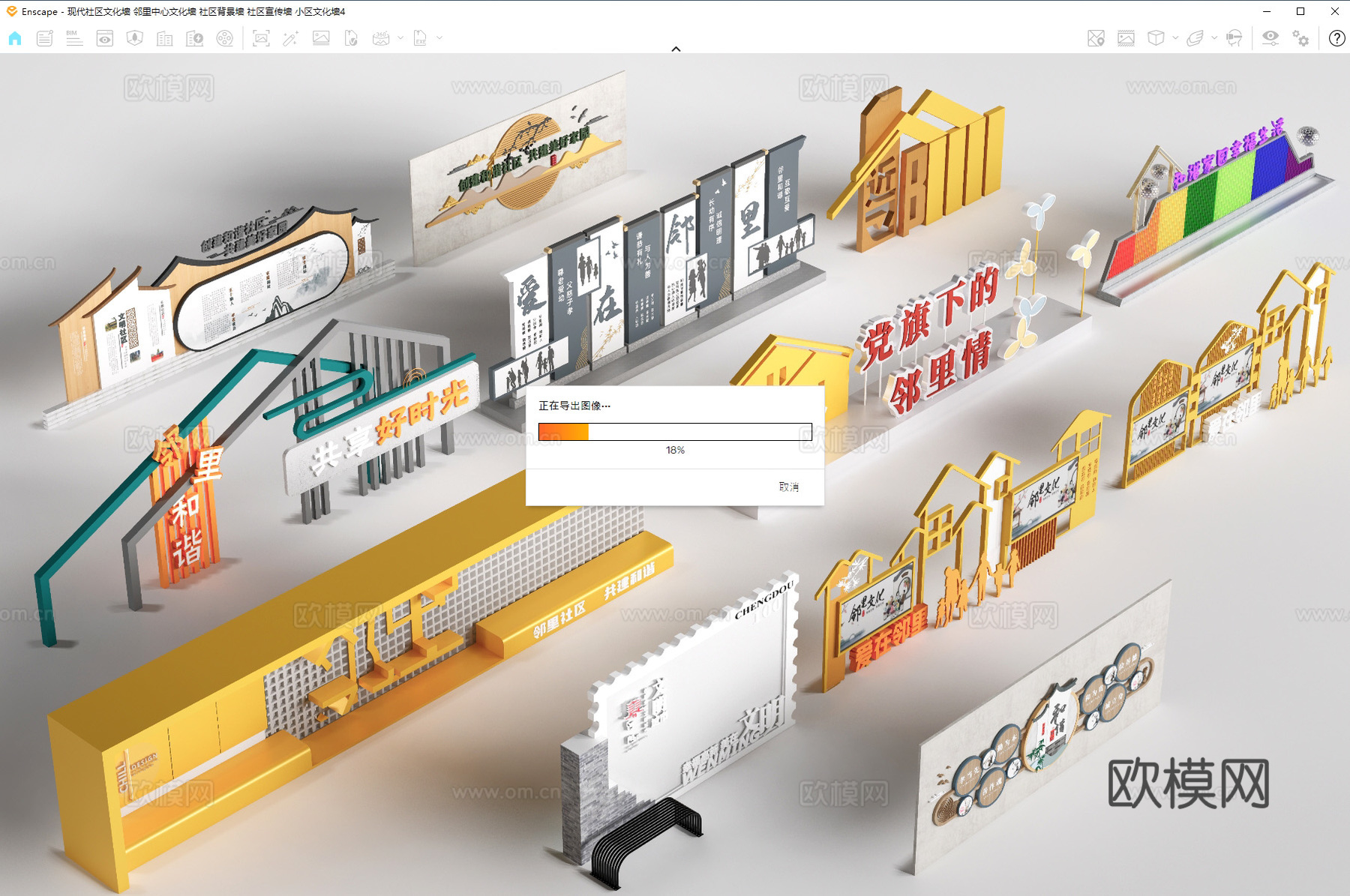Click the Enscape logo in title bar
The width and height of the screenshot is (1350, 896).
pos(12,11)
